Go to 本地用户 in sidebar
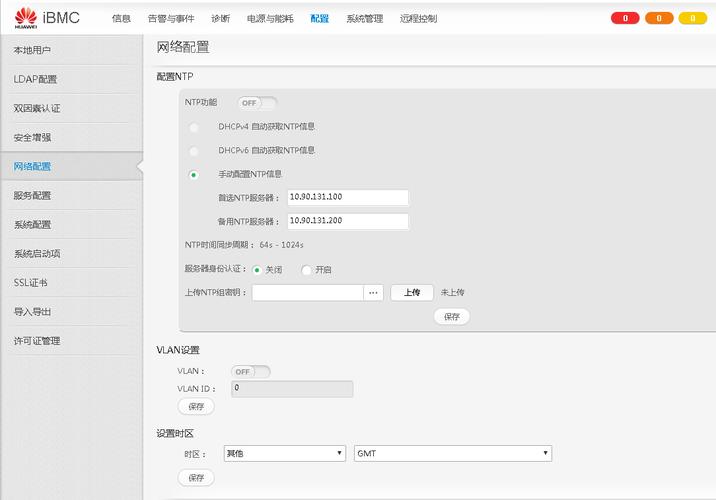This screenshot has height=500, width=716. (72, 50)
